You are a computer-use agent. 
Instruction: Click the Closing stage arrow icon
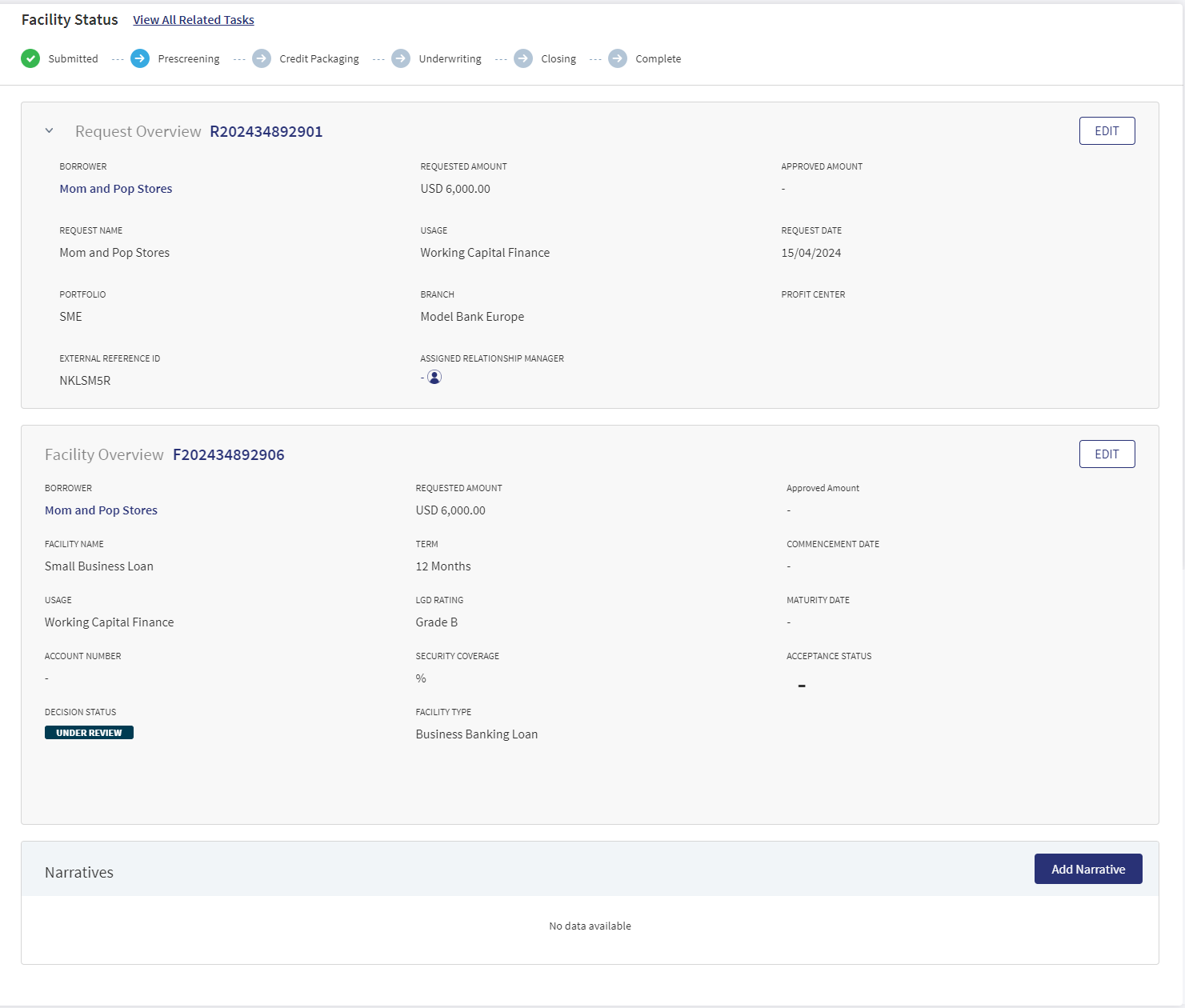point(523,58)
